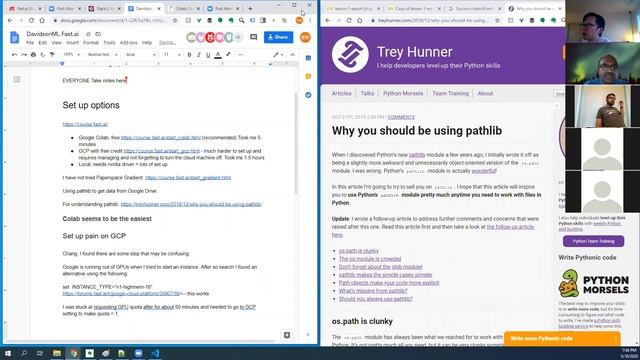Viewport: 640px width, 360px height.
Task: Open the View menu in Docs
Action: click(x=56, y=43)
